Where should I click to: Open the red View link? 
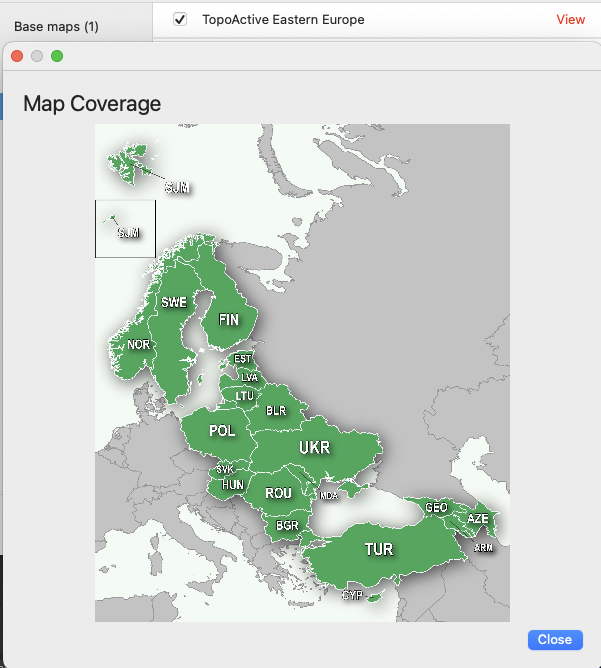(570, 19)
